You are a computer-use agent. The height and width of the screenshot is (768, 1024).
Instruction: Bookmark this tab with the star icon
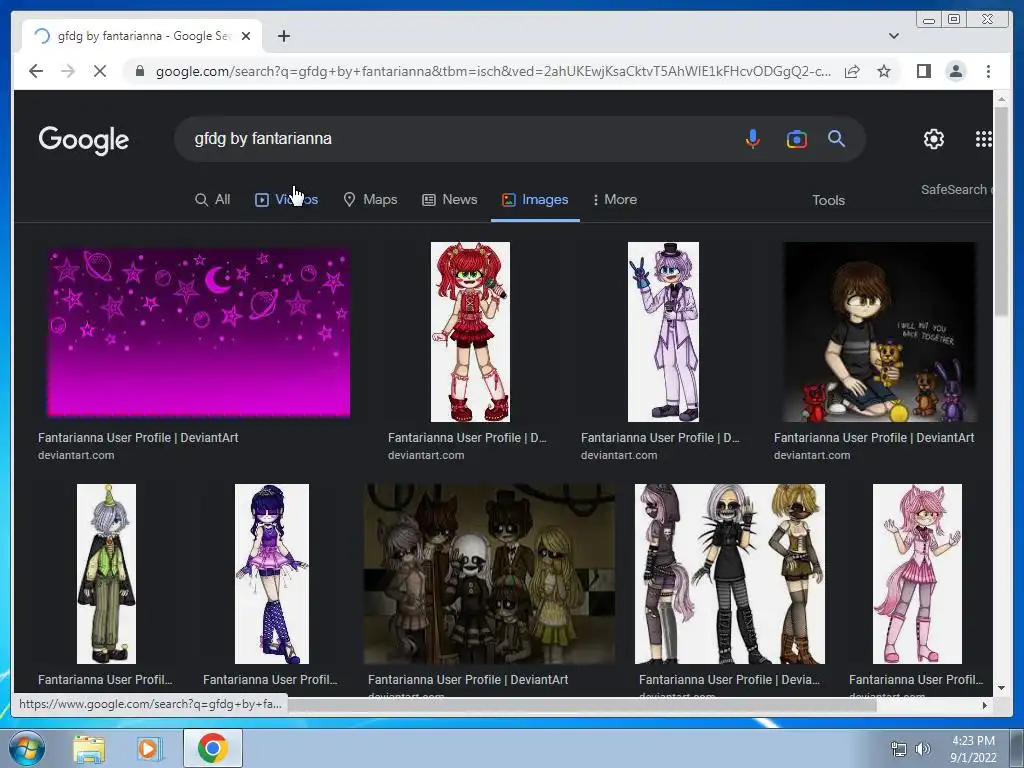[x=884, y=71]
